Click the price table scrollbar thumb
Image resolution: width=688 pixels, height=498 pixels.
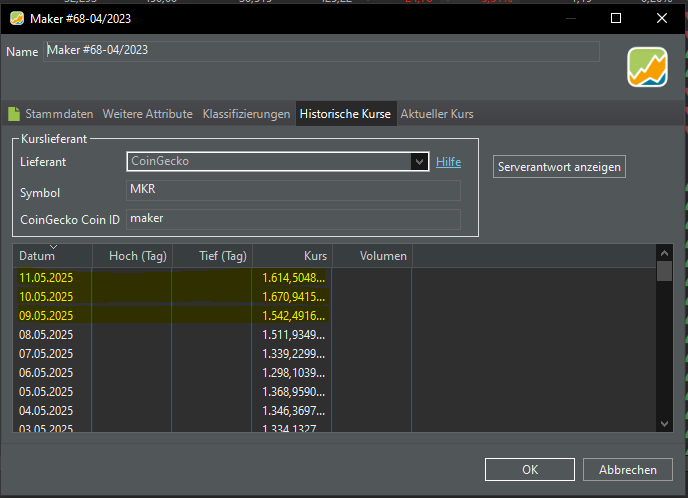point(664,271)
